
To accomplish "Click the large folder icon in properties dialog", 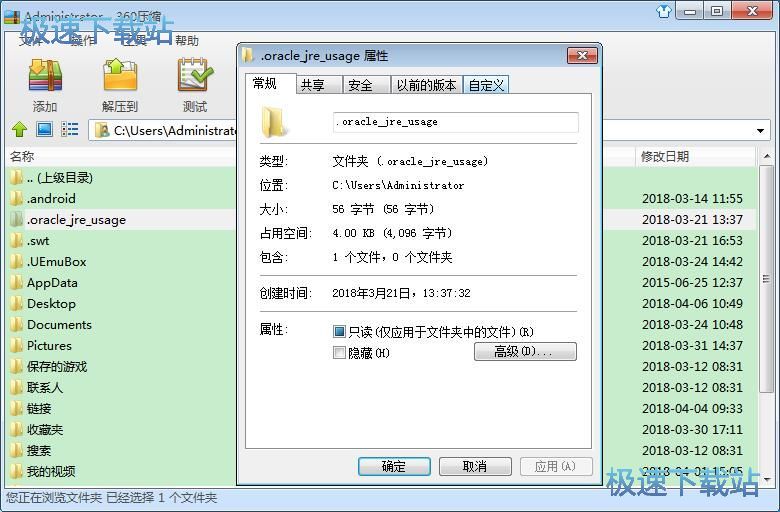I will (x=274, y=122).
